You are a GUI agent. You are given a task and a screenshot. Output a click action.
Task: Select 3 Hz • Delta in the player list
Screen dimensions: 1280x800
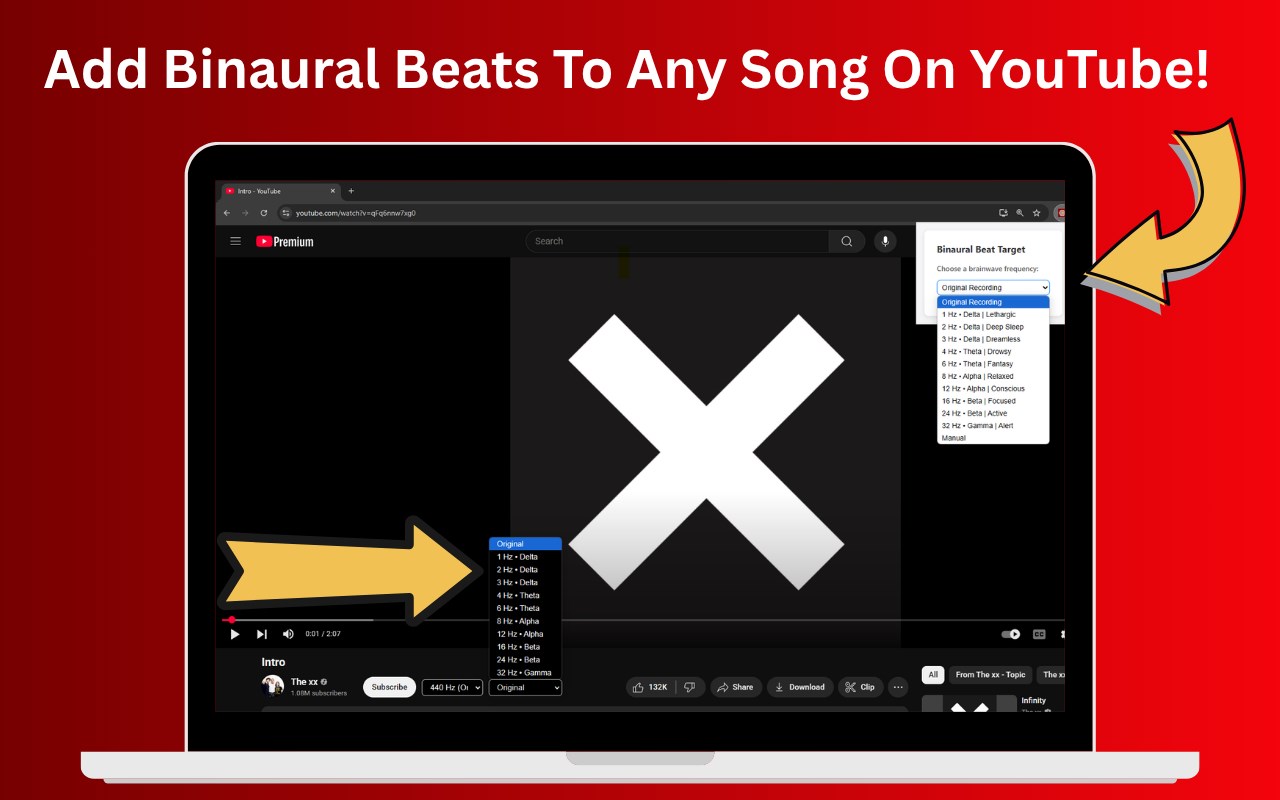click(525, 582)
